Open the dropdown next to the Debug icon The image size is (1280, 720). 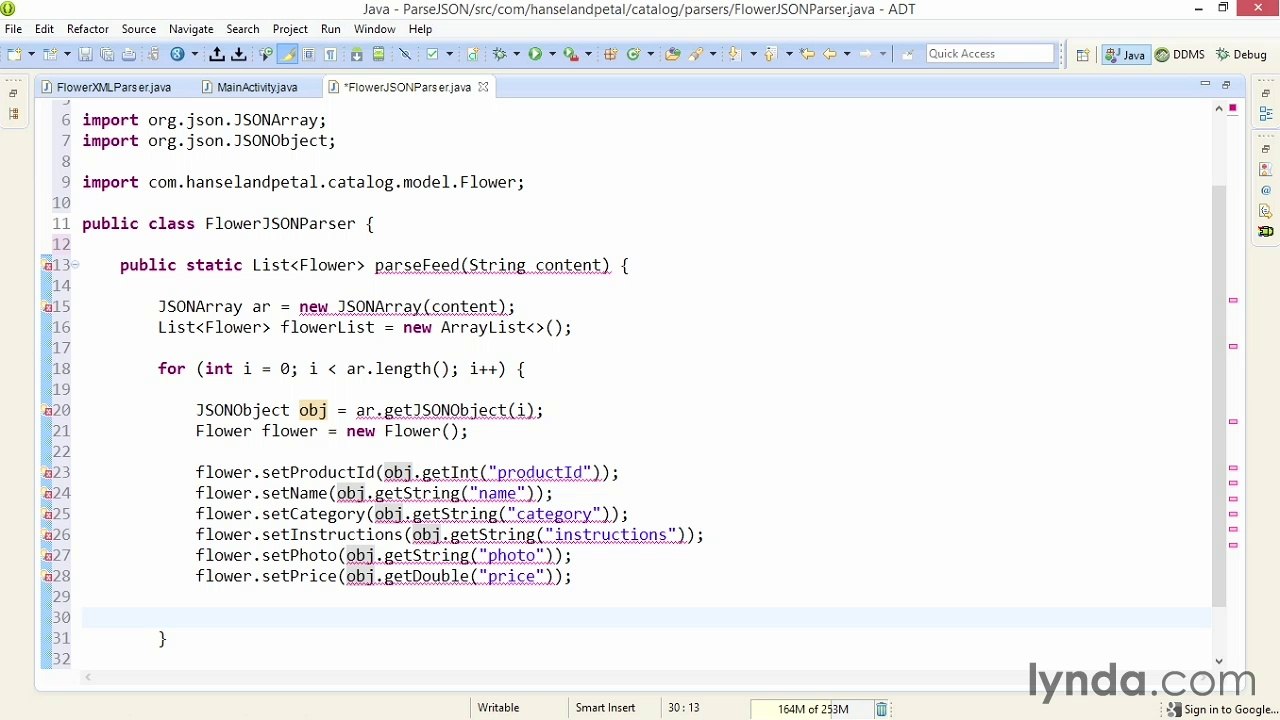516,54
